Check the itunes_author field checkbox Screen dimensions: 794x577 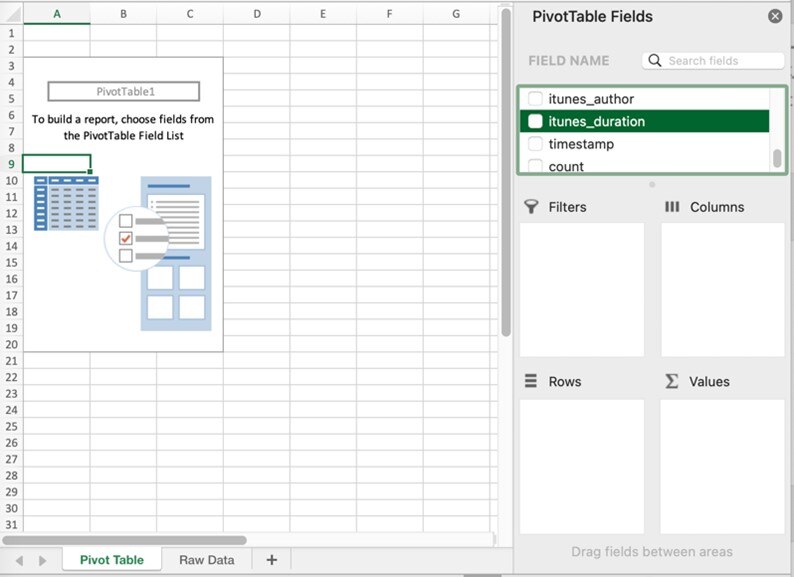coord(535,98)
